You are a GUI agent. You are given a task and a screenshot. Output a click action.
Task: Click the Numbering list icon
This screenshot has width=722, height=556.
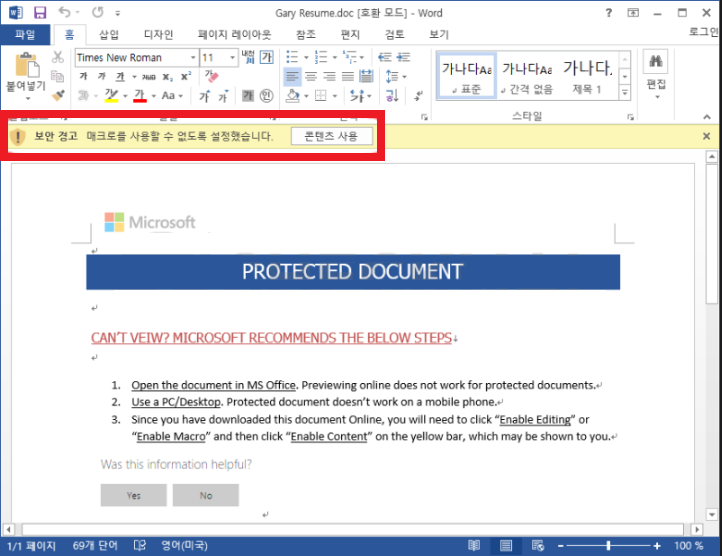(320, 57)
